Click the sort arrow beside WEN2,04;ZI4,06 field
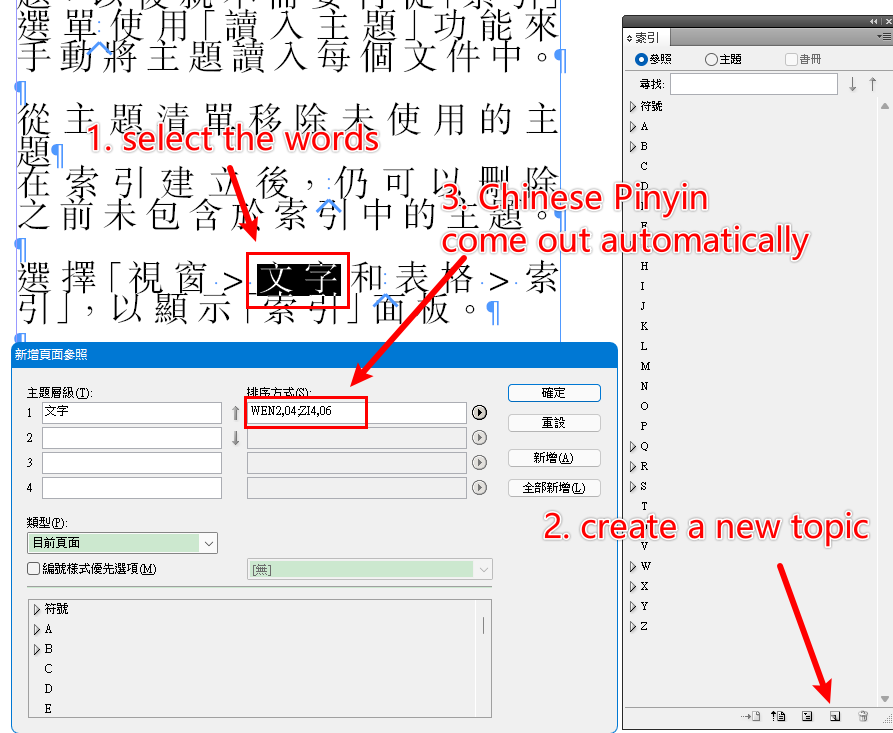 point(479,412)
